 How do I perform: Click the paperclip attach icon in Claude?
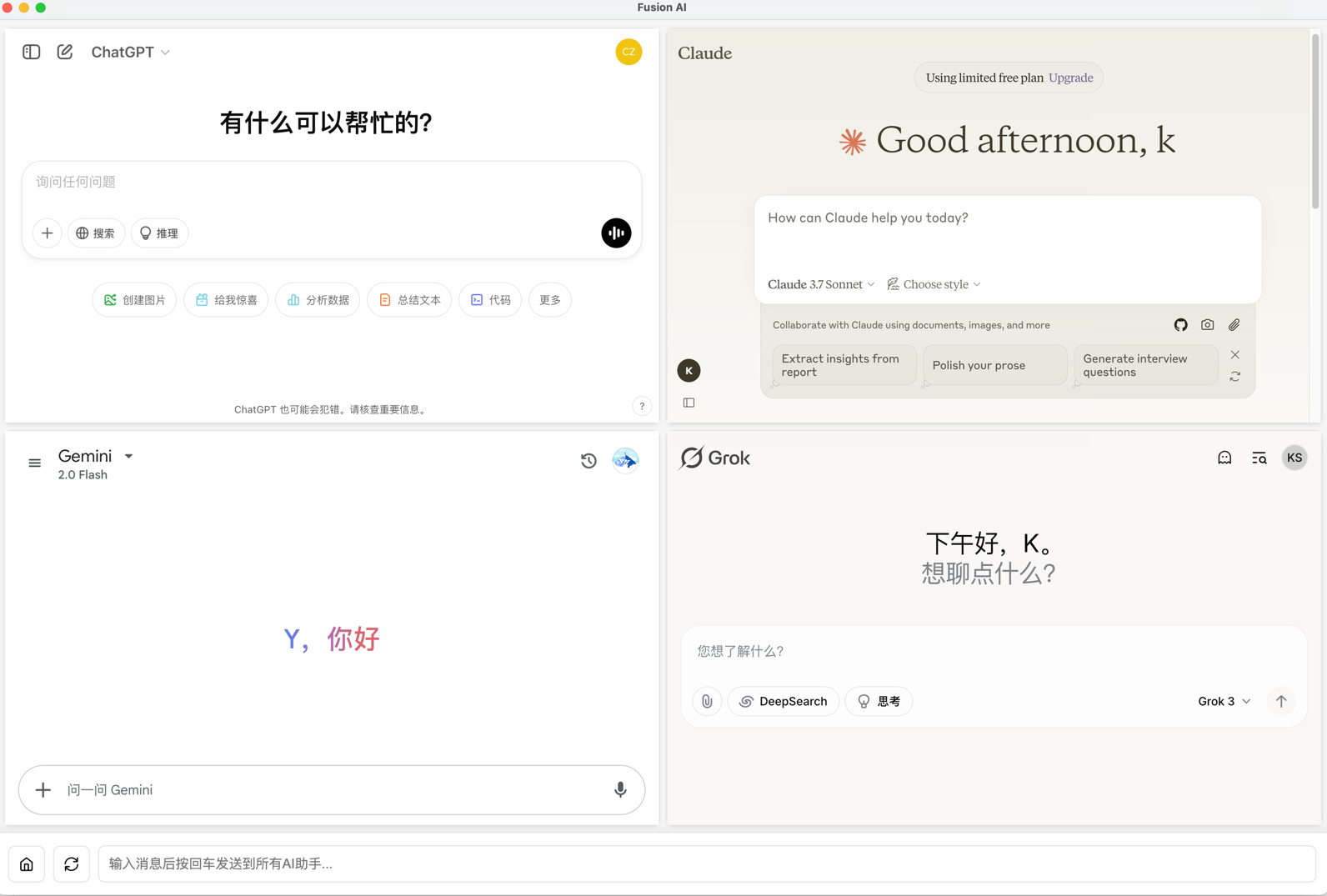1234,325
